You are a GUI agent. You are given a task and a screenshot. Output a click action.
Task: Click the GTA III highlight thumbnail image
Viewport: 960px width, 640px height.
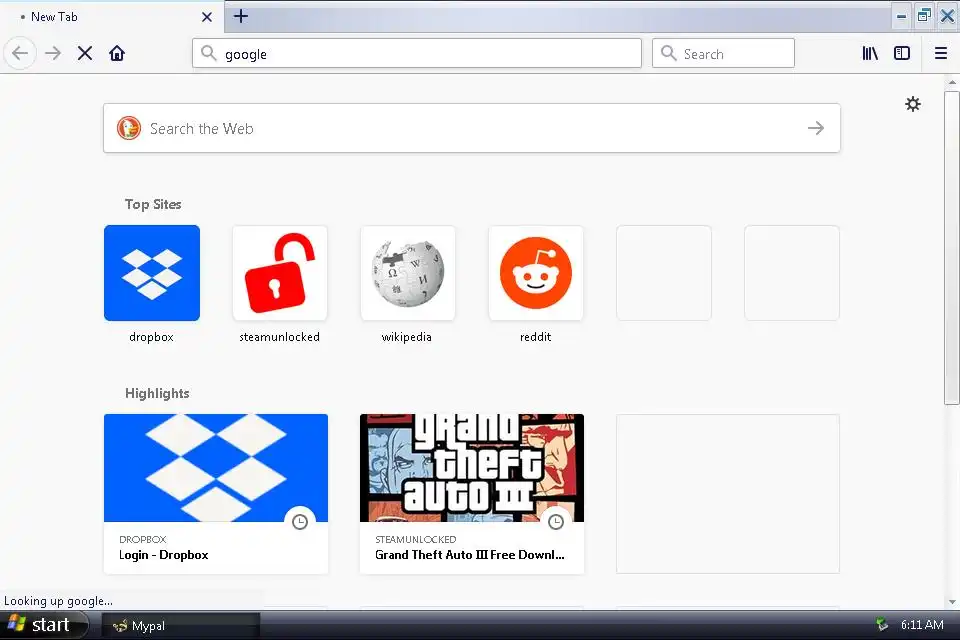tap(472, 468)
